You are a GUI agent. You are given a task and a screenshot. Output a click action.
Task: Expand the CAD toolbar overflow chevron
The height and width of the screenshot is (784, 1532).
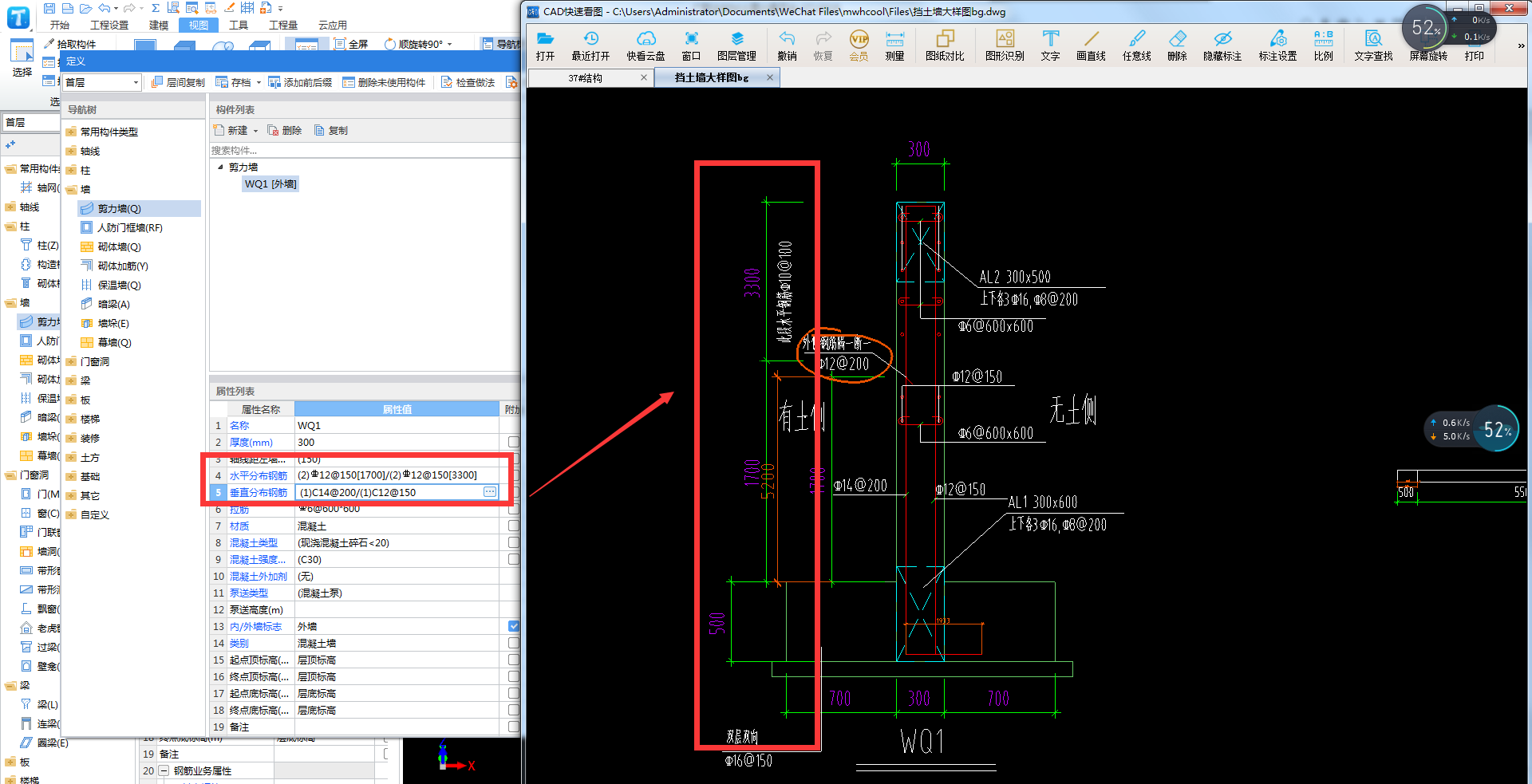point(1521,45)
